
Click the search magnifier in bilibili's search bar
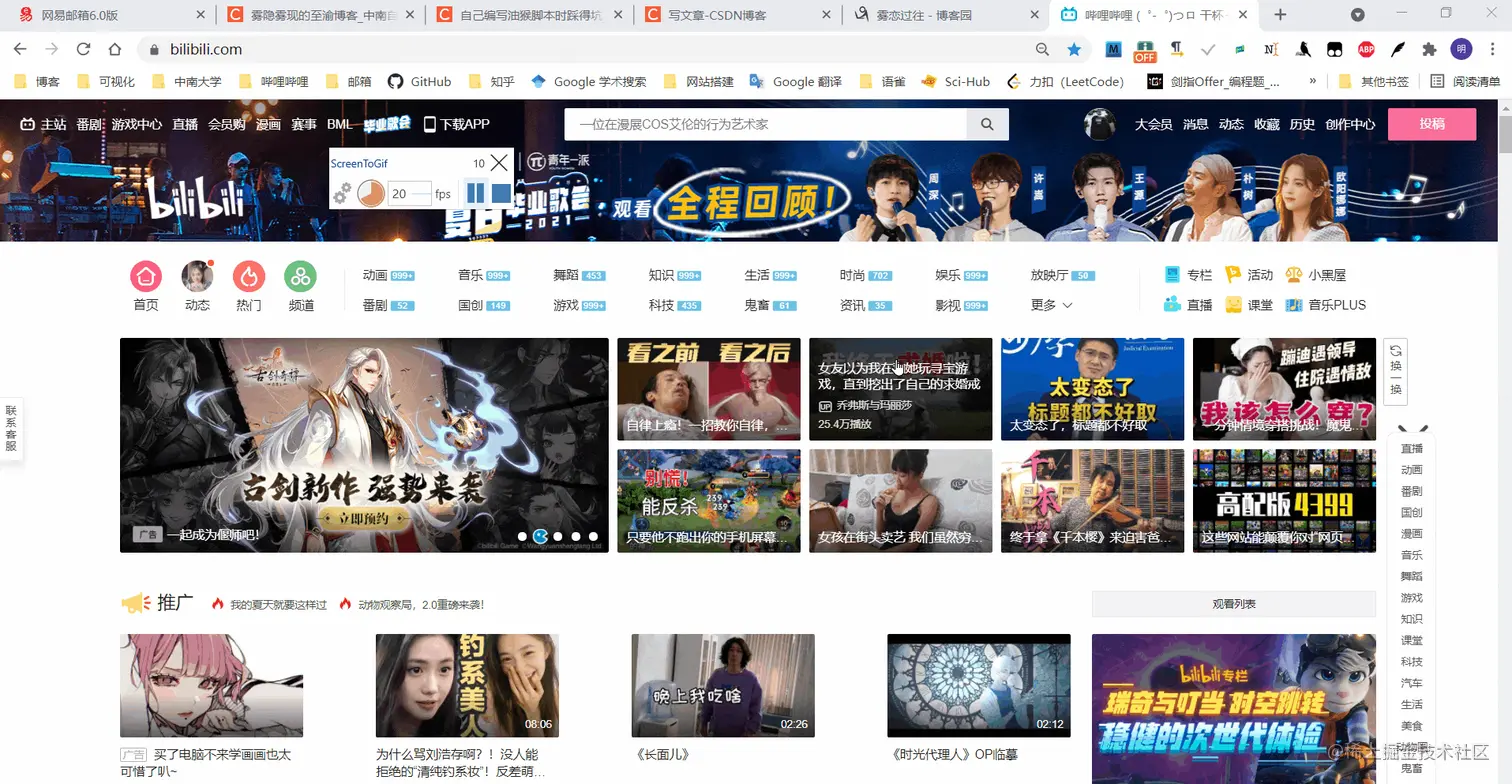click(987, 124)
